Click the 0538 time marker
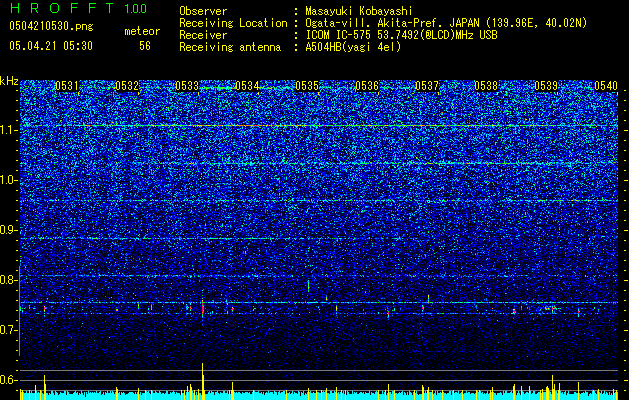Screen dimensions: 629x400 (x=486, y=86)
